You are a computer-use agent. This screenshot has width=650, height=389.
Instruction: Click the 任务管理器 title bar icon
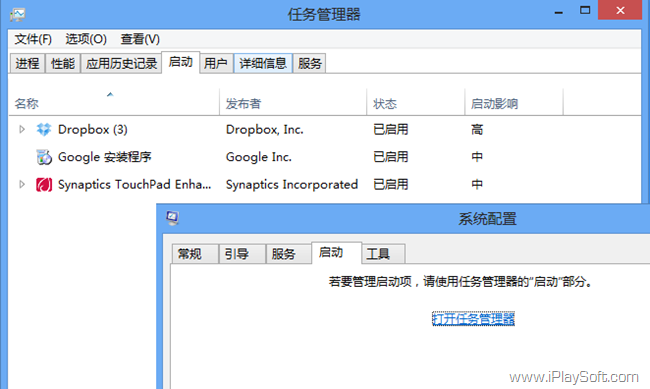[17, 15]
